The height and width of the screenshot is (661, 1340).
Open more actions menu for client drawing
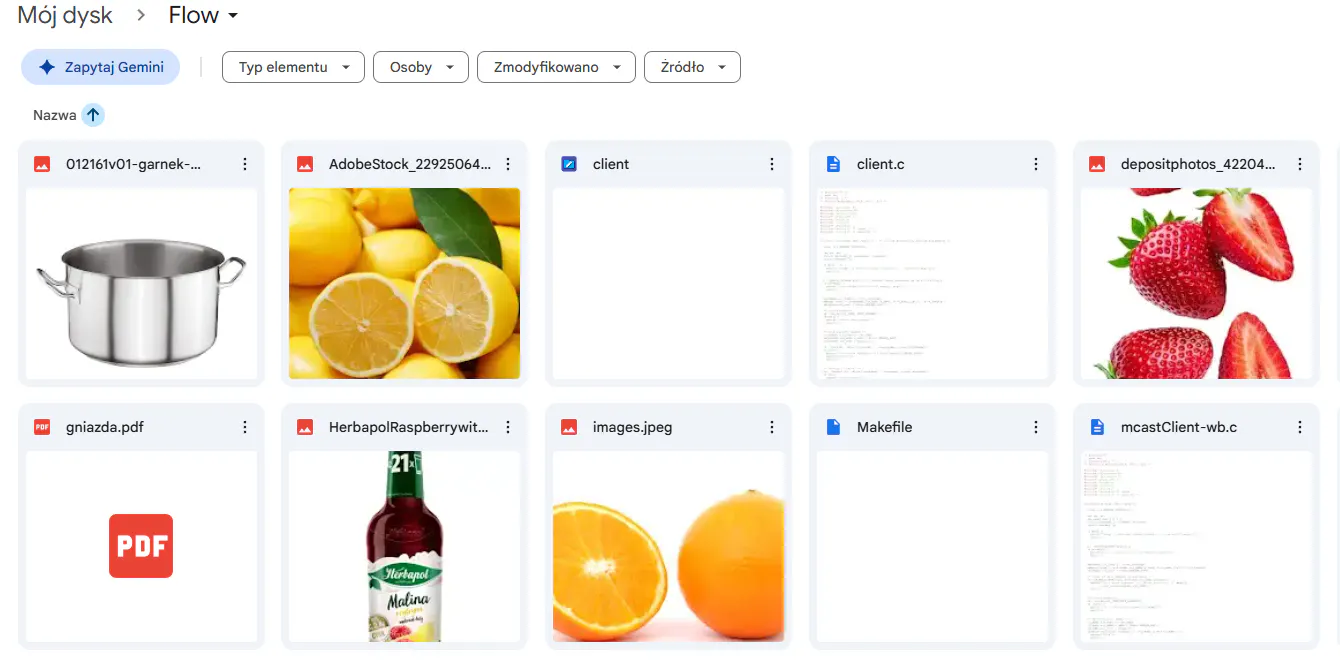click(772, 164)
